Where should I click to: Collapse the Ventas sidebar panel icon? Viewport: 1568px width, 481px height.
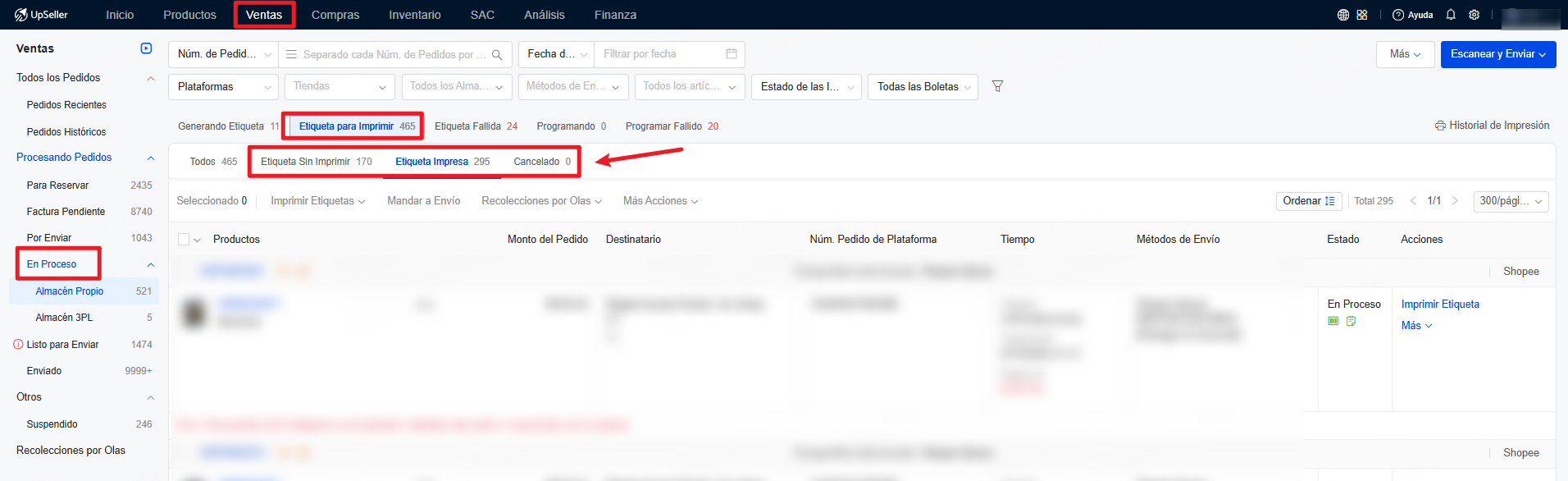[x=146, y=48]
